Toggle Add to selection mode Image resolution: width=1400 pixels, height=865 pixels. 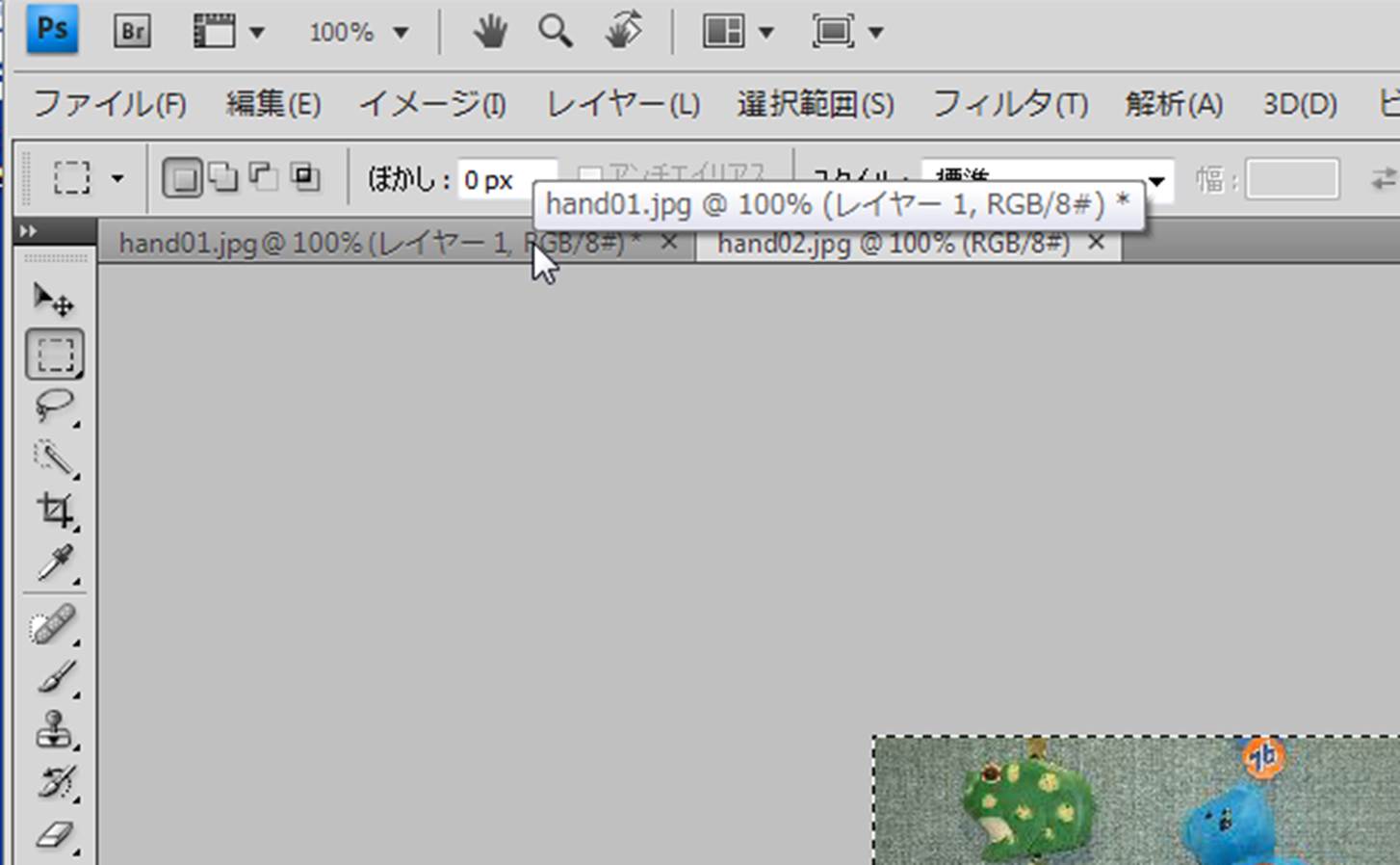223,178
